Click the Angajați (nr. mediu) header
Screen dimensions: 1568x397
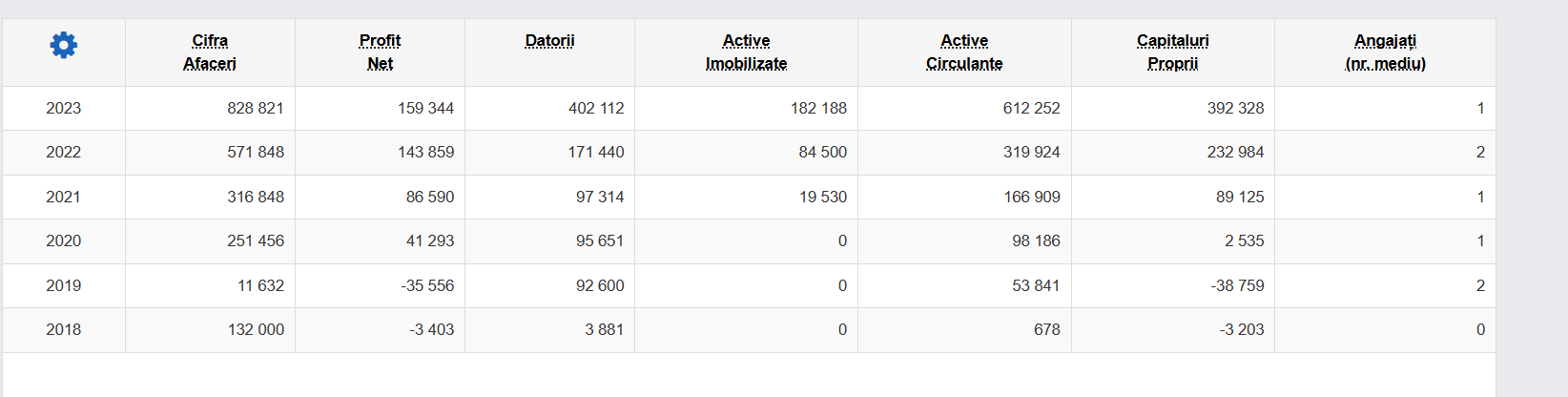[x=1385, y=52]
